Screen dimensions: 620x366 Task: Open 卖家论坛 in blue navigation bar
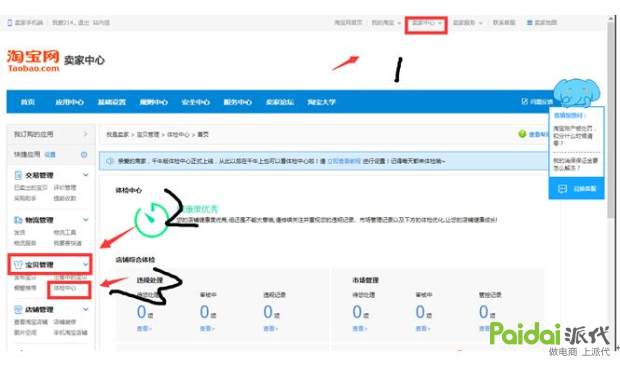pos(280,102)
